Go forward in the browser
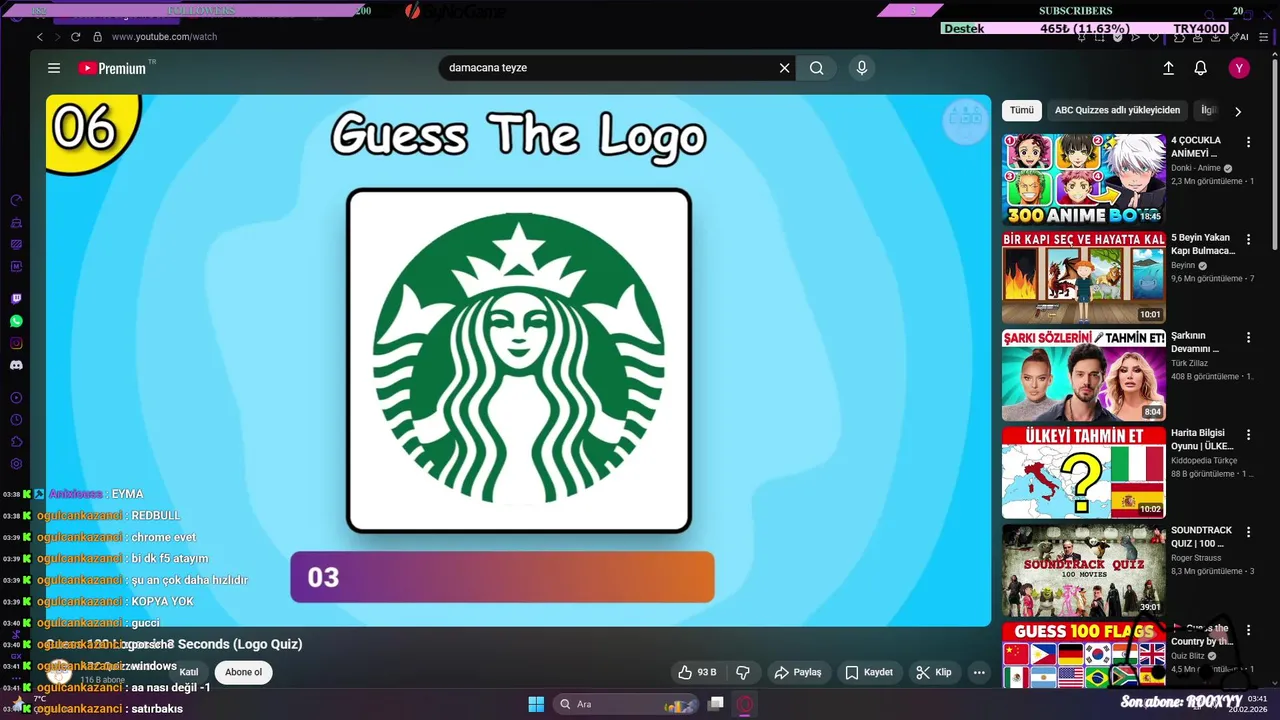Screen dimensions: 1280x720 pos(58,37)
